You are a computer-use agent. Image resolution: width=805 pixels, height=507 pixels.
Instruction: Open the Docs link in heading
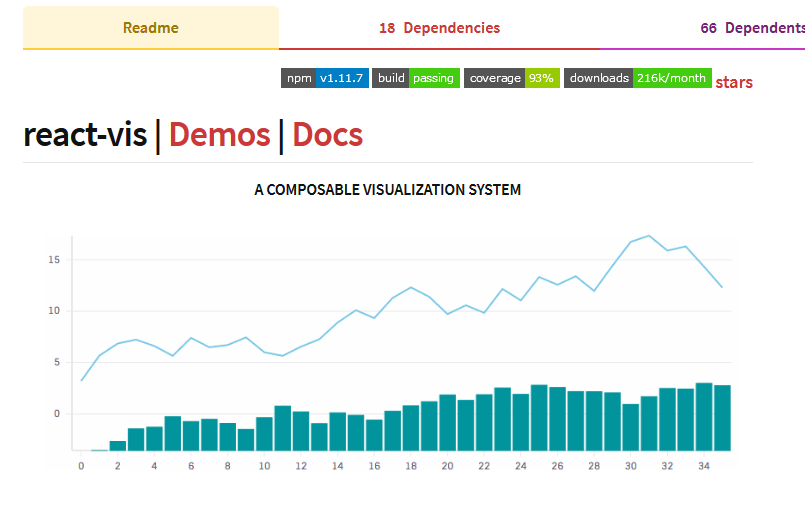pos(328,135)
